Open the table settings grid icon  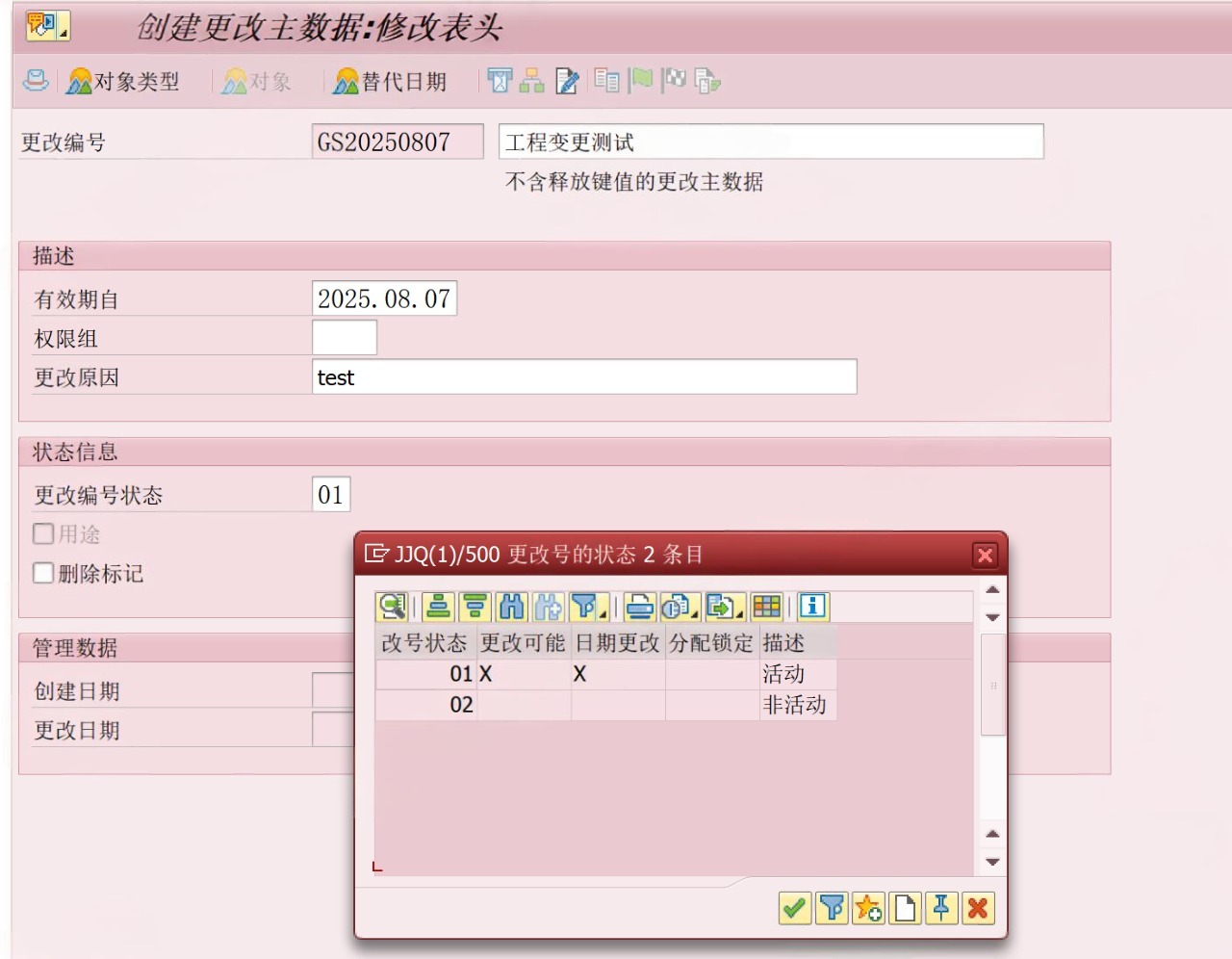click(766, 607)
